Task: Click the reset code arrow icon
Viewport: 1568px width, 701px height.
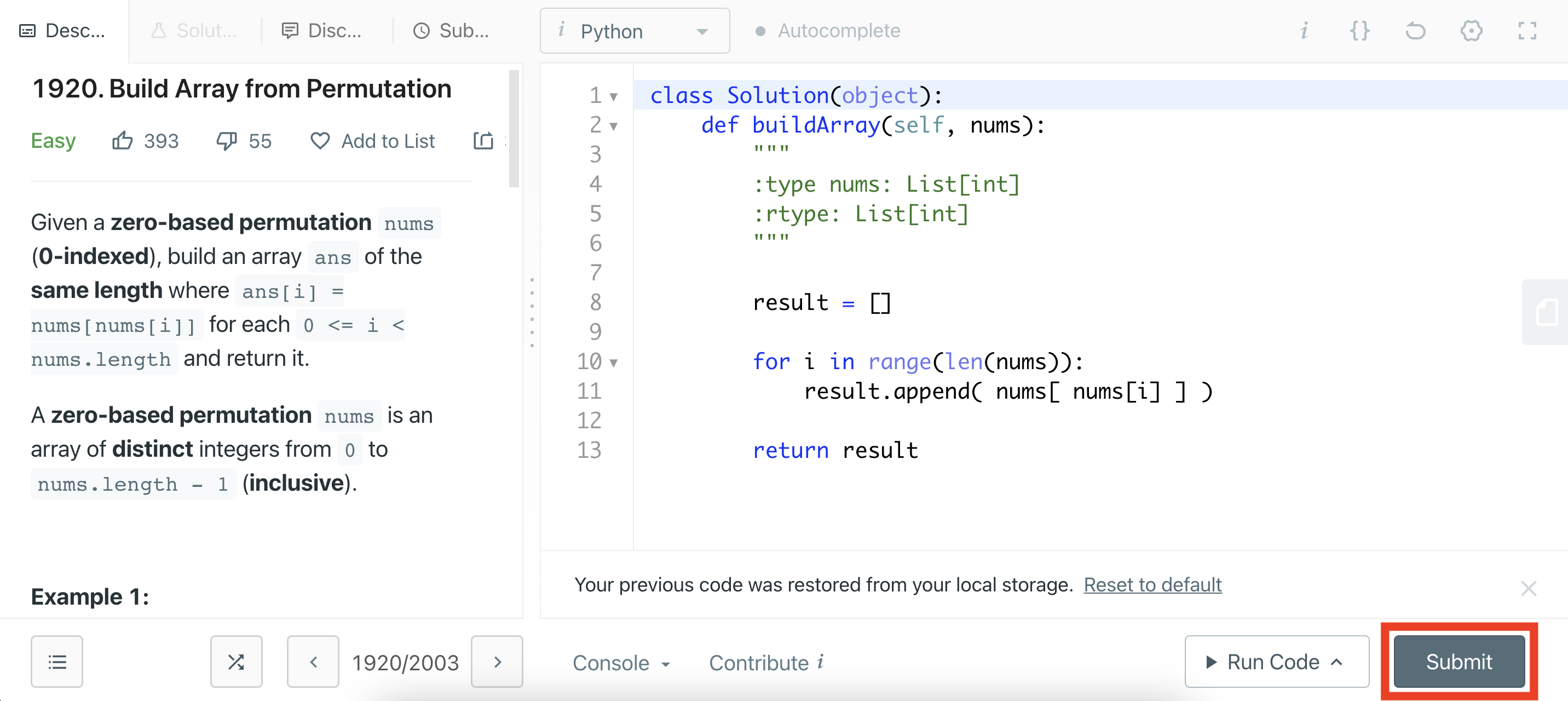Action: click(x=1415, y=31)
